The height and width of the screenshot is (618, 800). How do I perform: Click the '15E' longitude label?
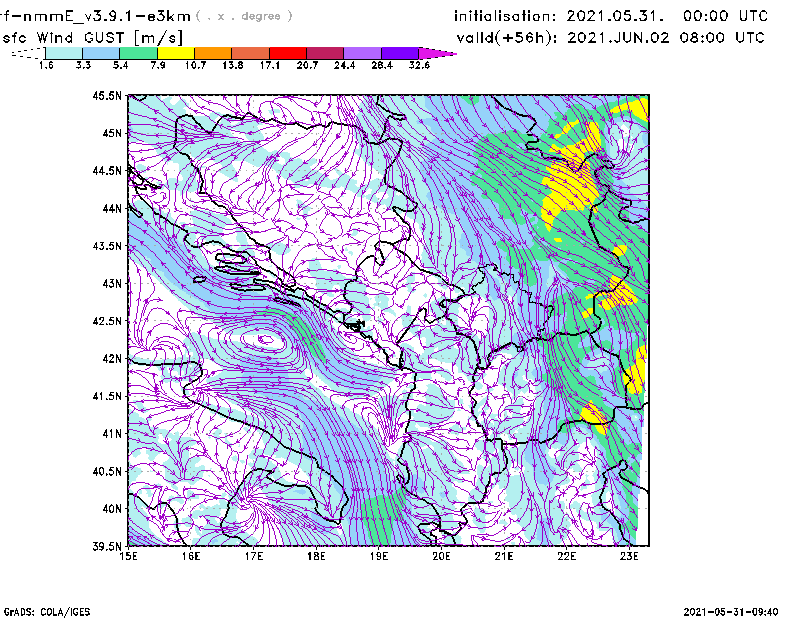click(128, 556)
